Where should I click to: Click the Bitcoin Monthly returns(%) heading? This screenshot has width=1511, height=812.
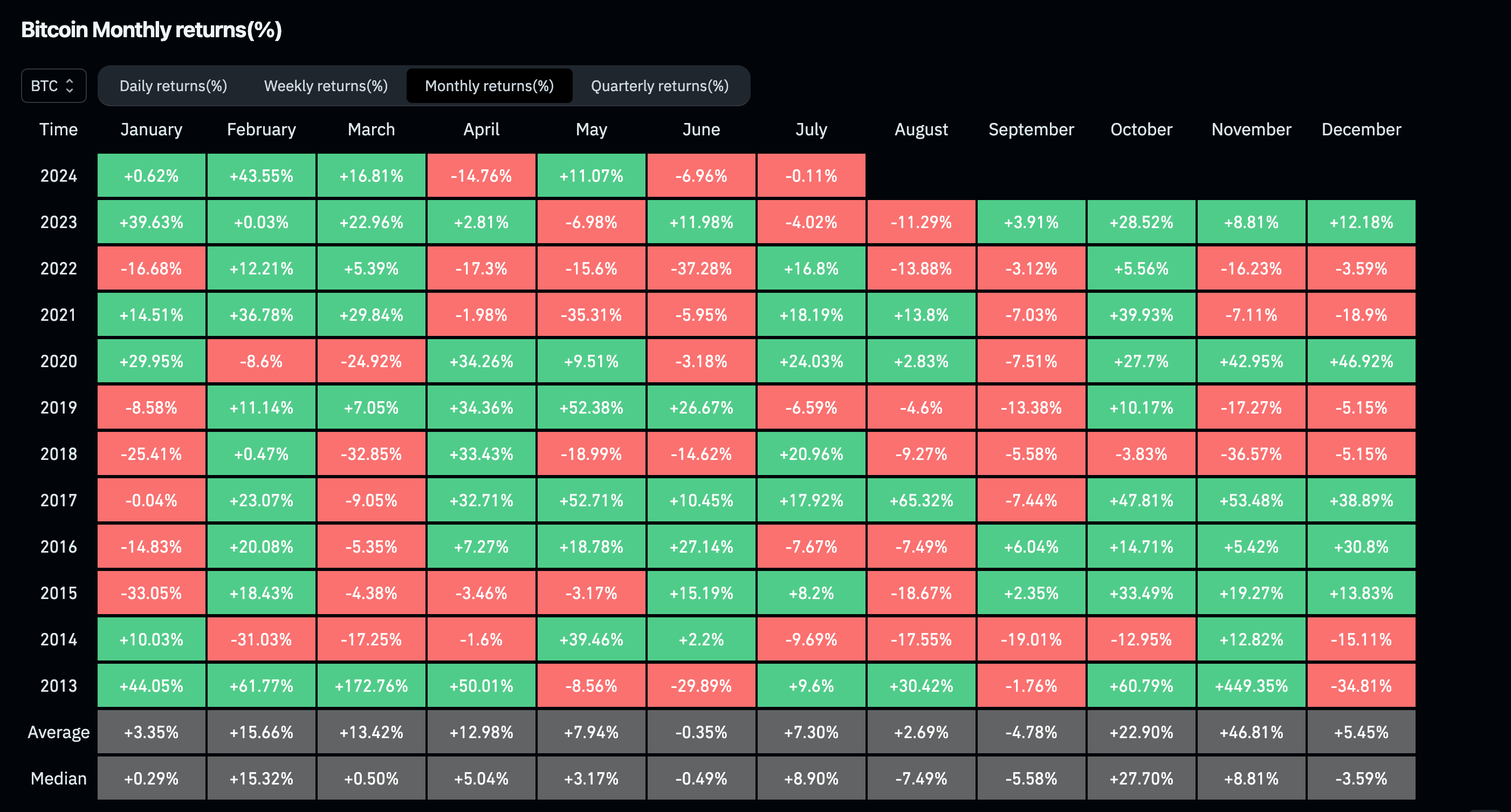click(152, 29)
